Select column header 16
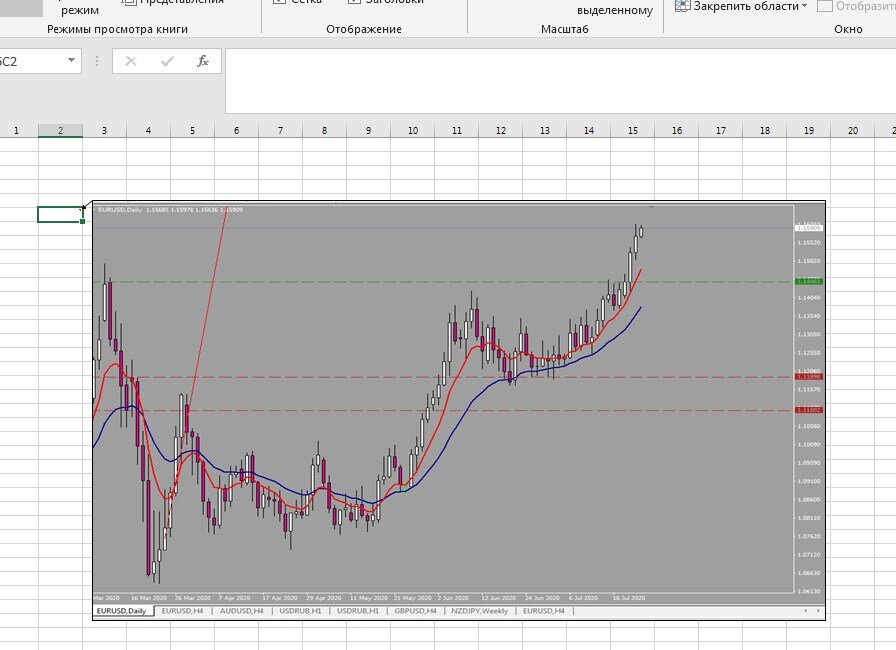The image size is (896, 650). [677, 131]
